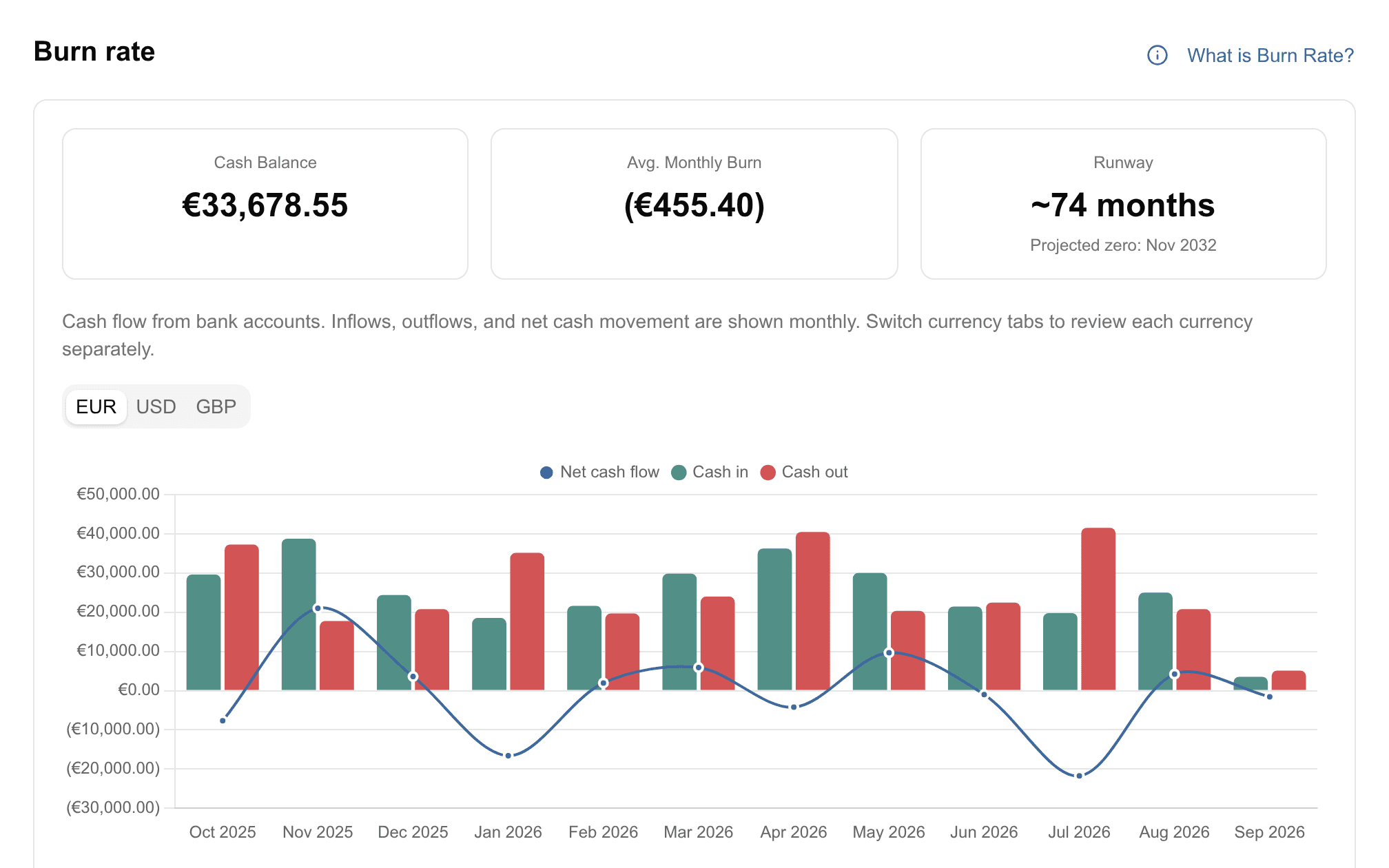Click the Aug 2026 cash in bar

coord(1155,641)
